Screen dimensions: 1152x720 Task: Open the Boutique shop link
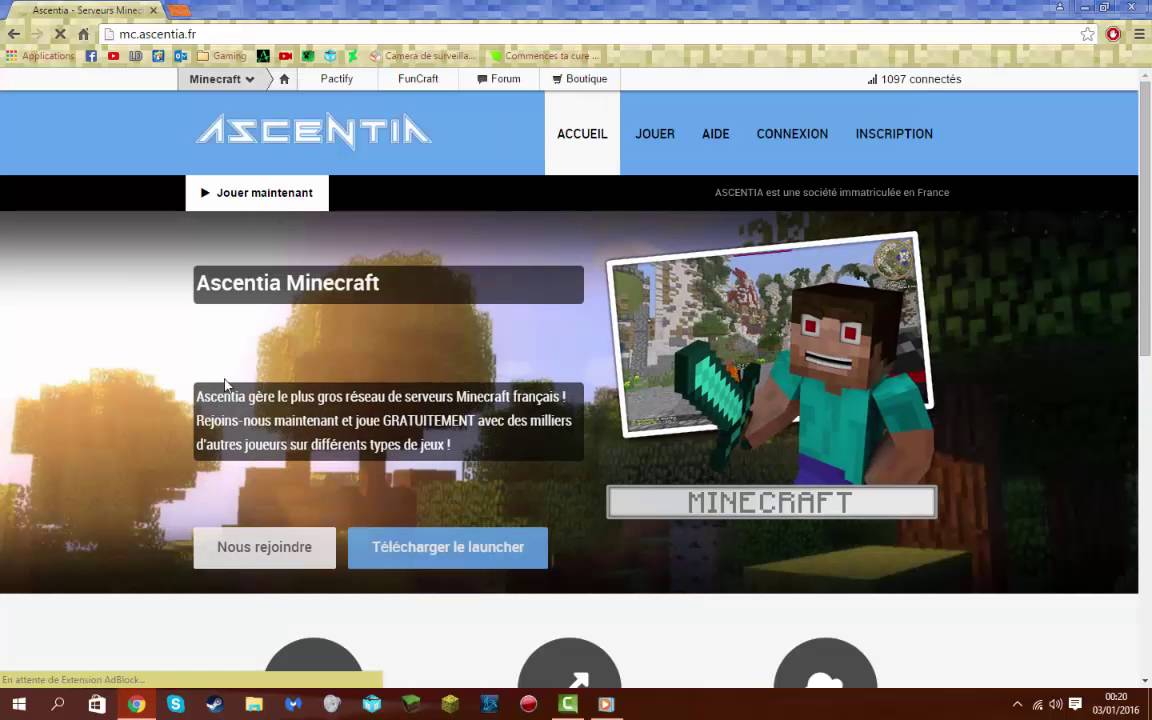pyautogui.click(x=580, y=79)
